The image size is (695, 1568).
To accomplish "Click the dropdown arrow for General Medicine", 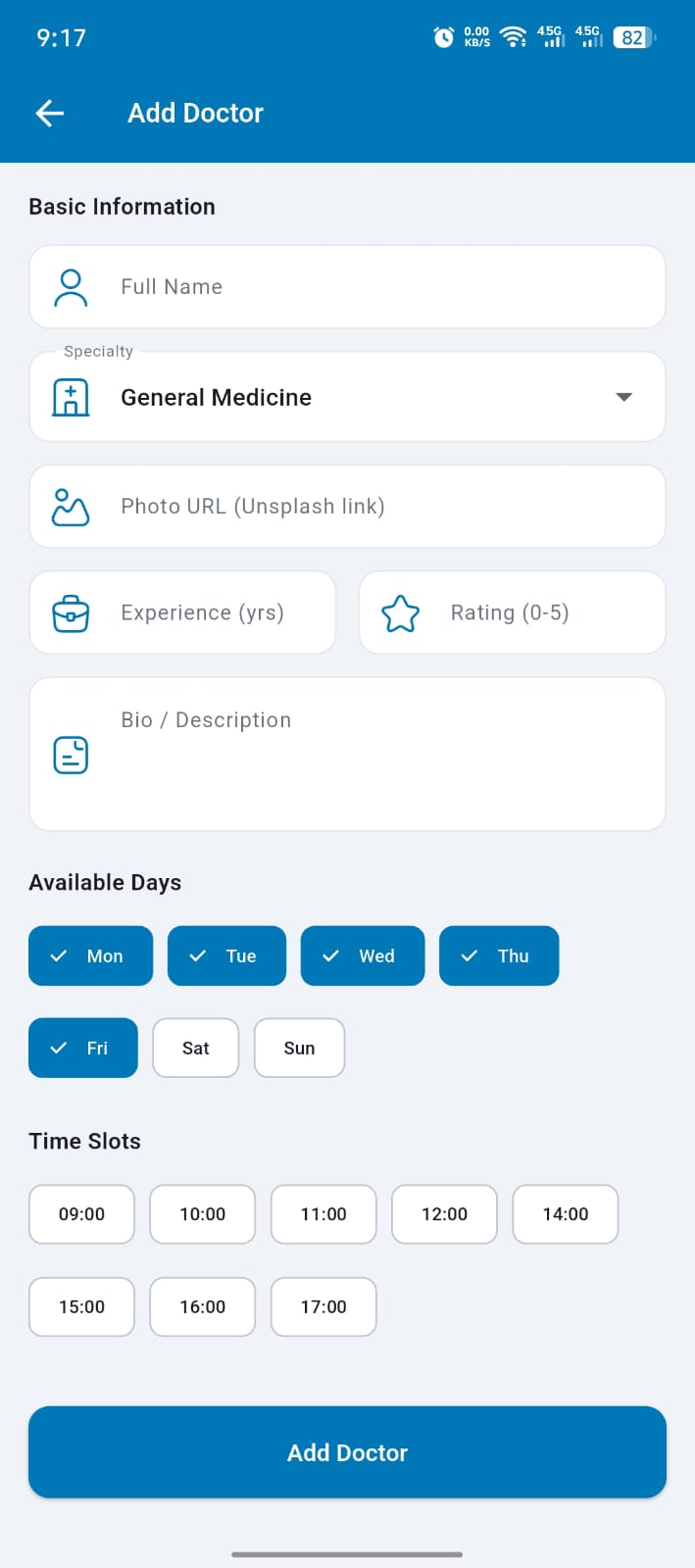I will pyautogui.click(x=624, y=397).
